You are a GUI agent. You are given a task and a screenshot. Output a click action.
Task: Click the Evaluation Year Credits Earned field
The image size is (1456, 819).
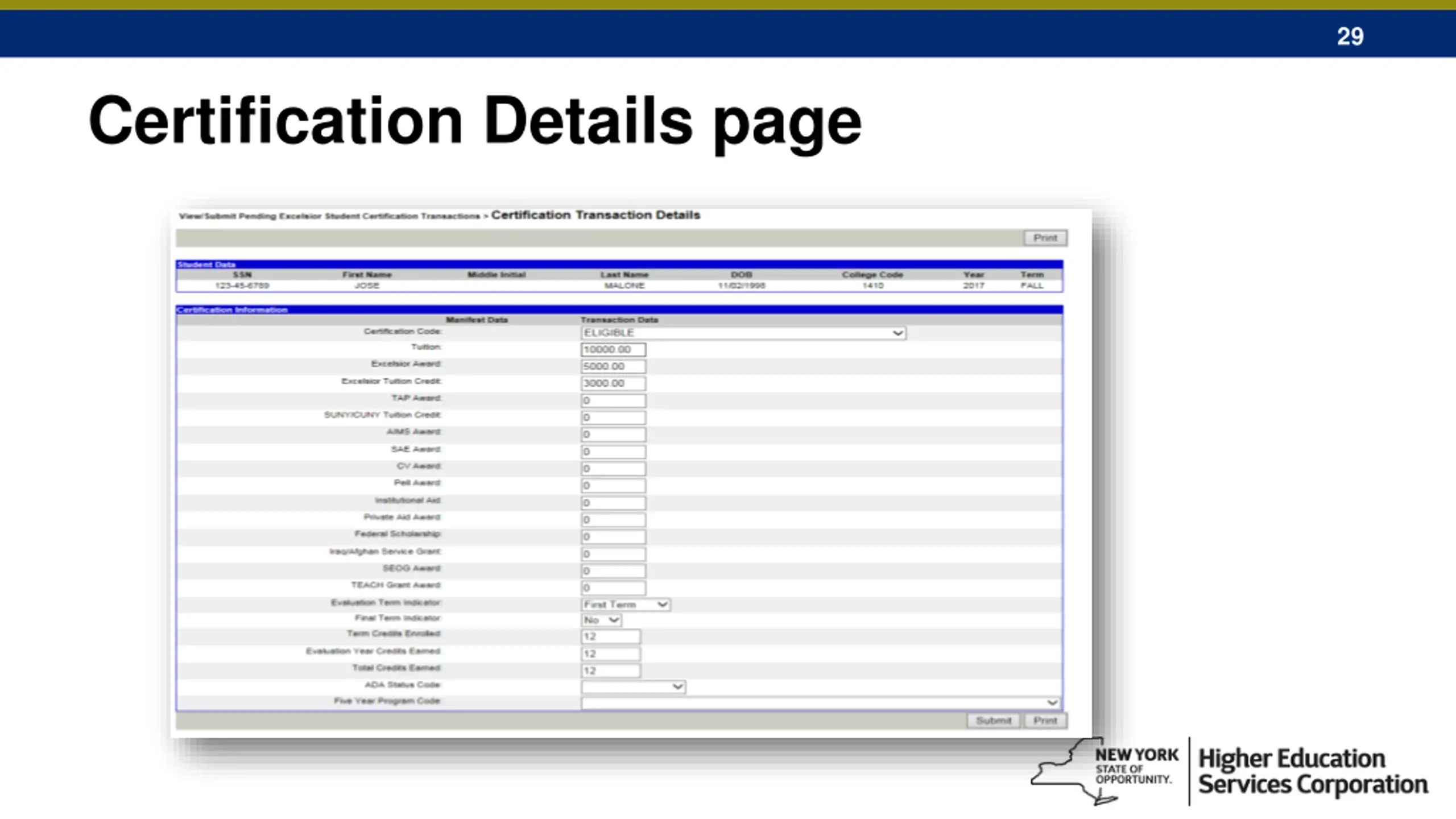click(611, 653)
